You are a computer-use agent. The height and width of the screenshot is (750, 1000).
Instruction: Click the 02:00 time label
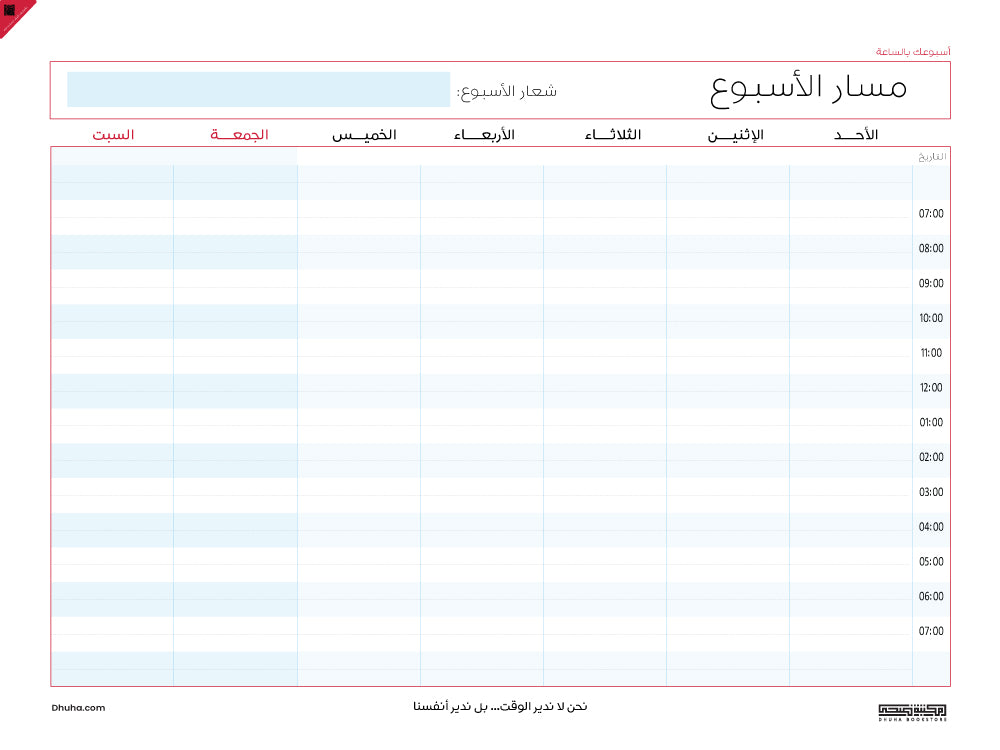[x=931, y=457]
